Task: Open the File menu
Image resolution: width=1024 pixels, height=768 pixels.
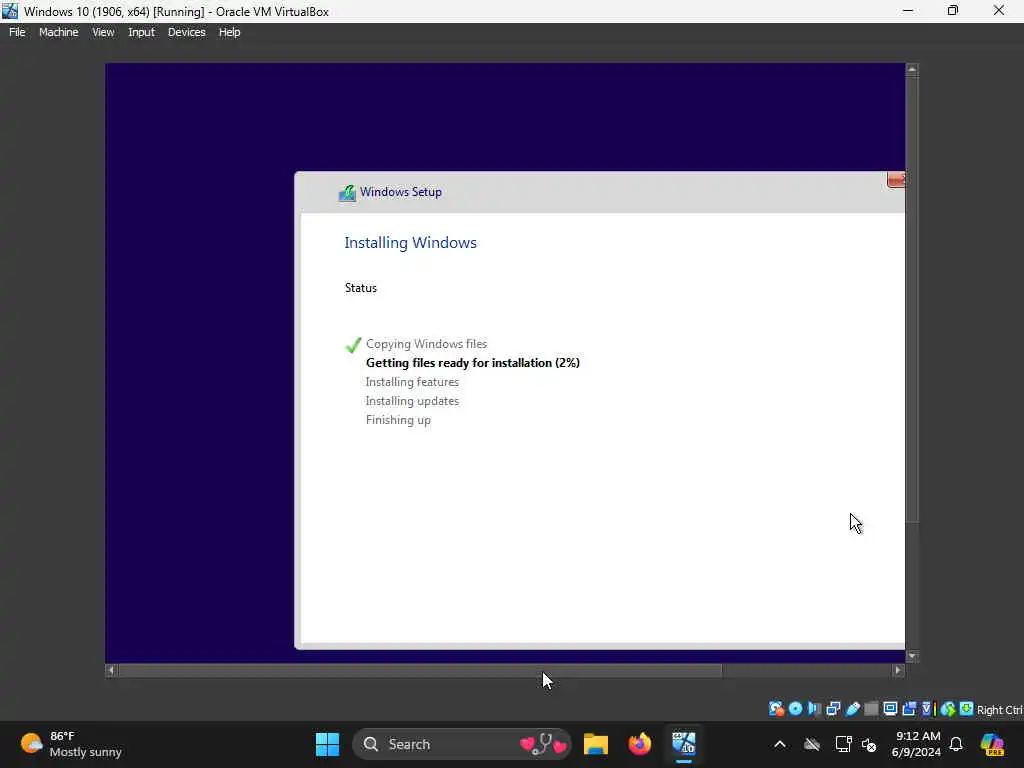Action: pos(17,32)
